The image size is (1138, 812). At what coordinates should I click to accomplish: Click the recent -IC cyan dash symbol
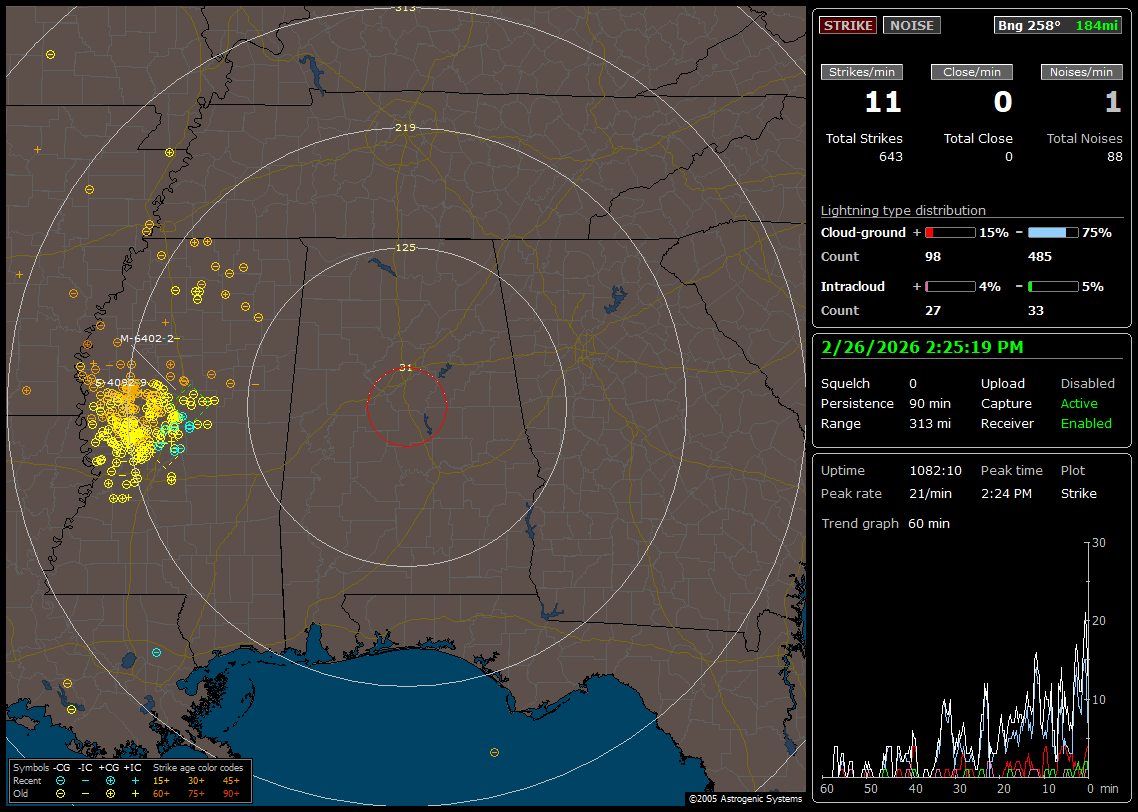click(x=85, y=780)
